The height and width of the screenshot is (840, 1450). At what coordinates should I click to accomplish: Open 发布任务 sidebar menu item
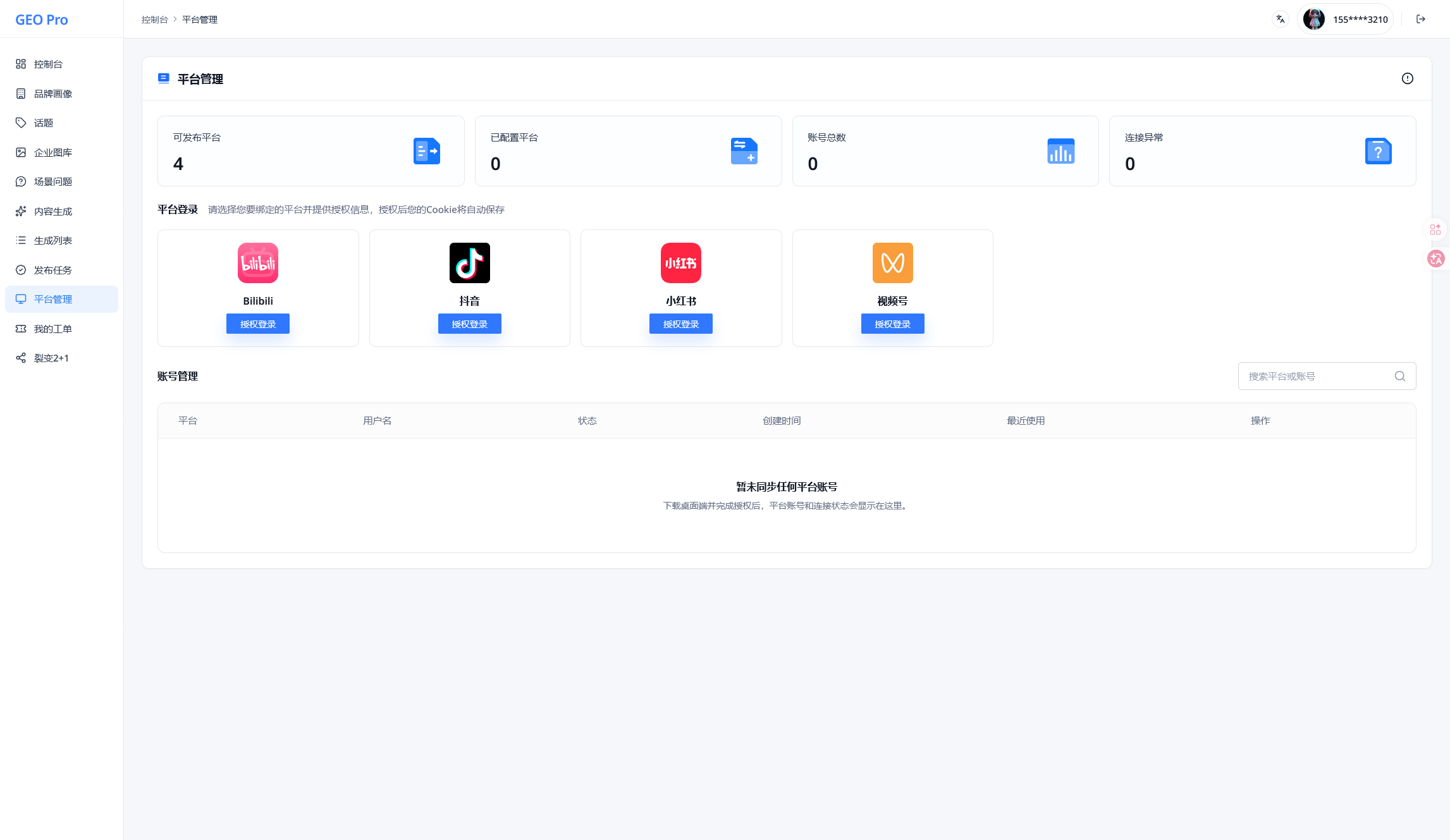tap(53, 270)
